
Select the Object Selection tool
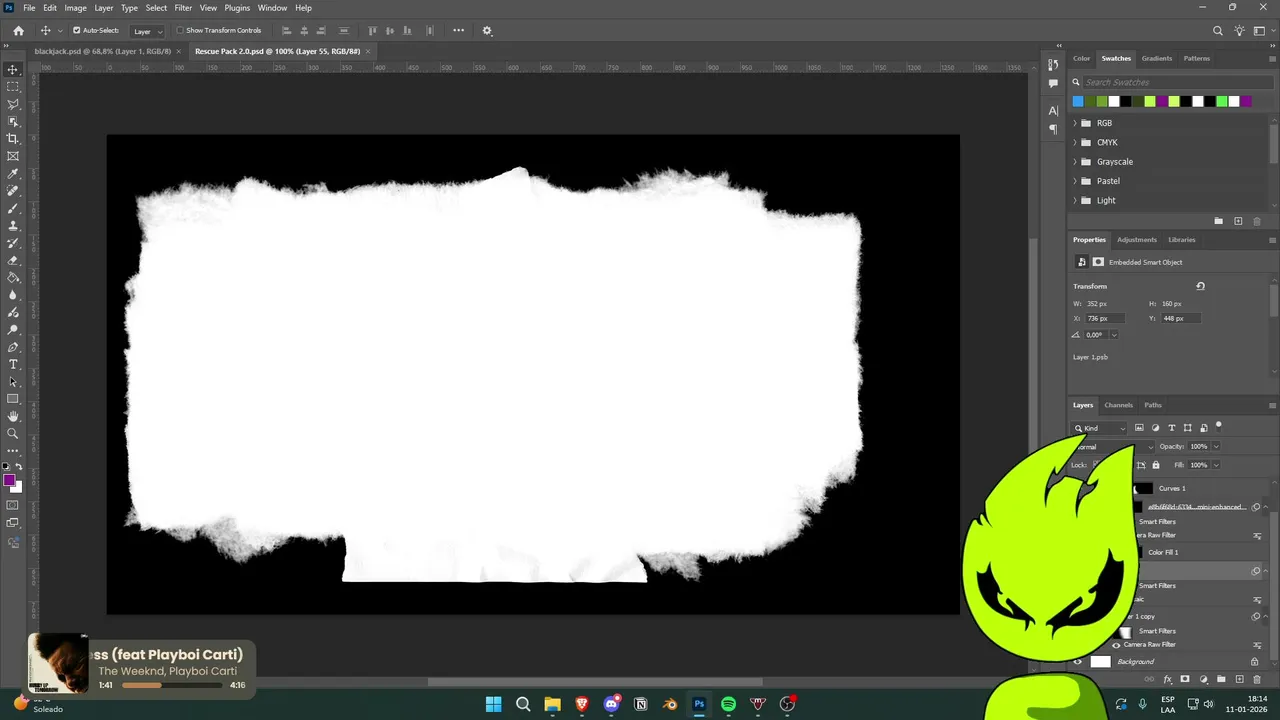tap(13, 122)
